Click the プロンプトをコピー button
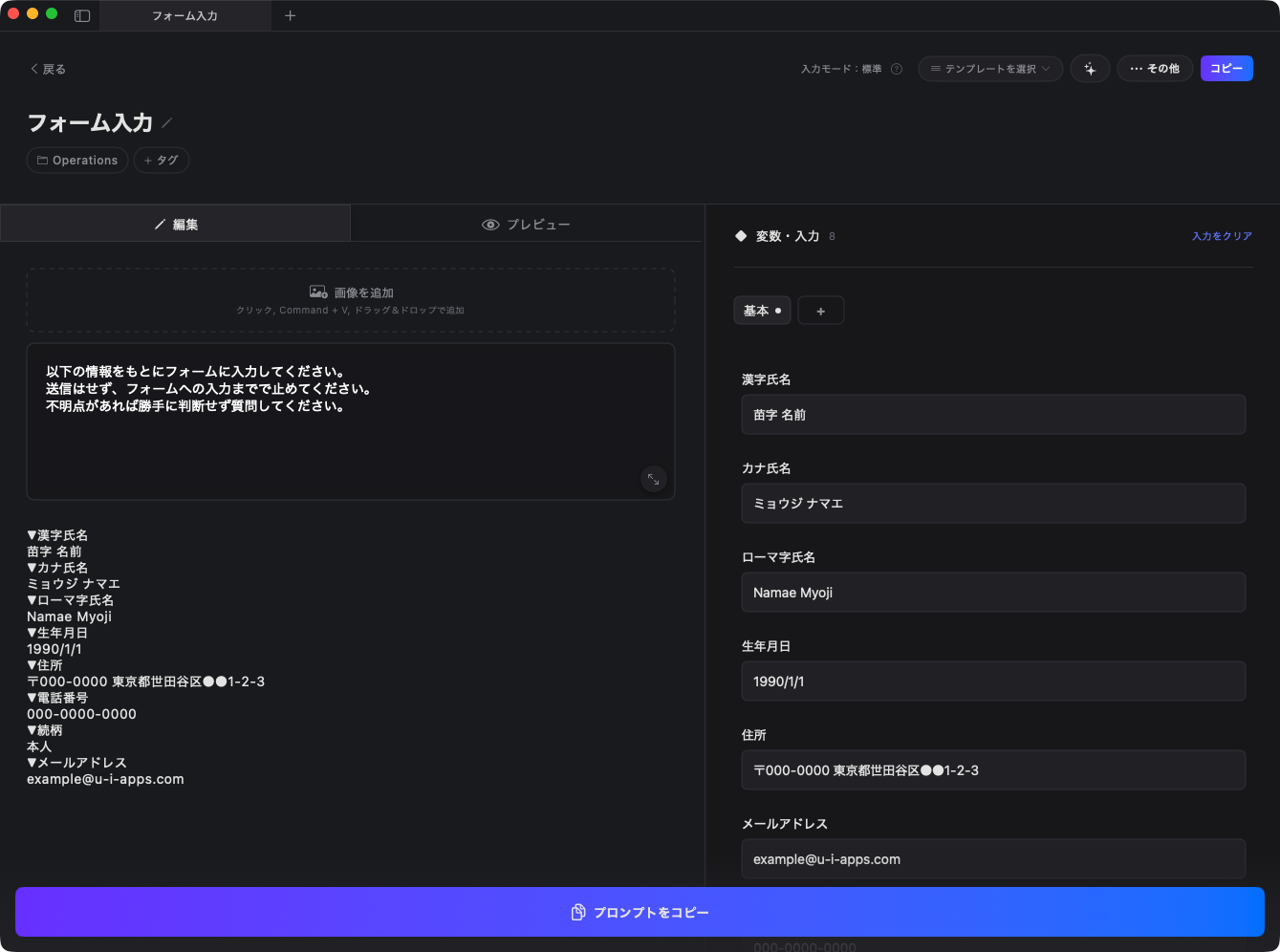This screenshot has width=1280, height=952. [x=640, y=912]
